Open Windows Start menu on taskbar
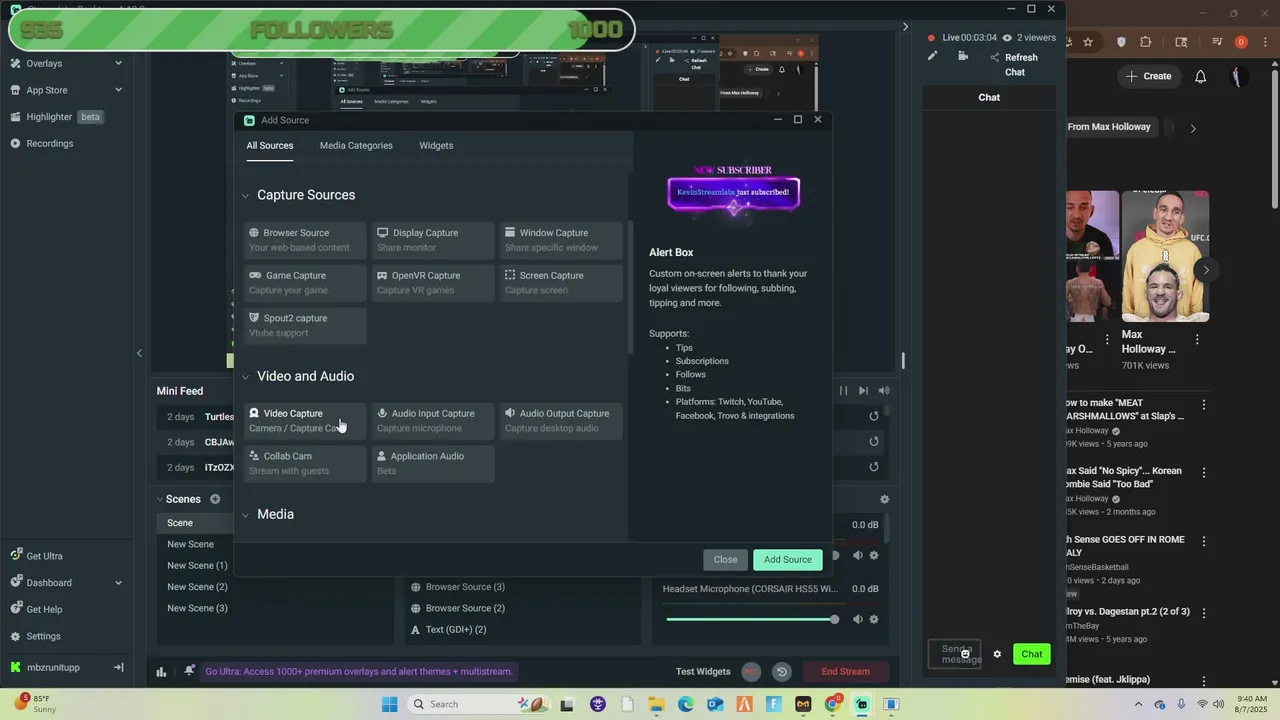This screenshot has height=720, width=1280. pos(389,704)
